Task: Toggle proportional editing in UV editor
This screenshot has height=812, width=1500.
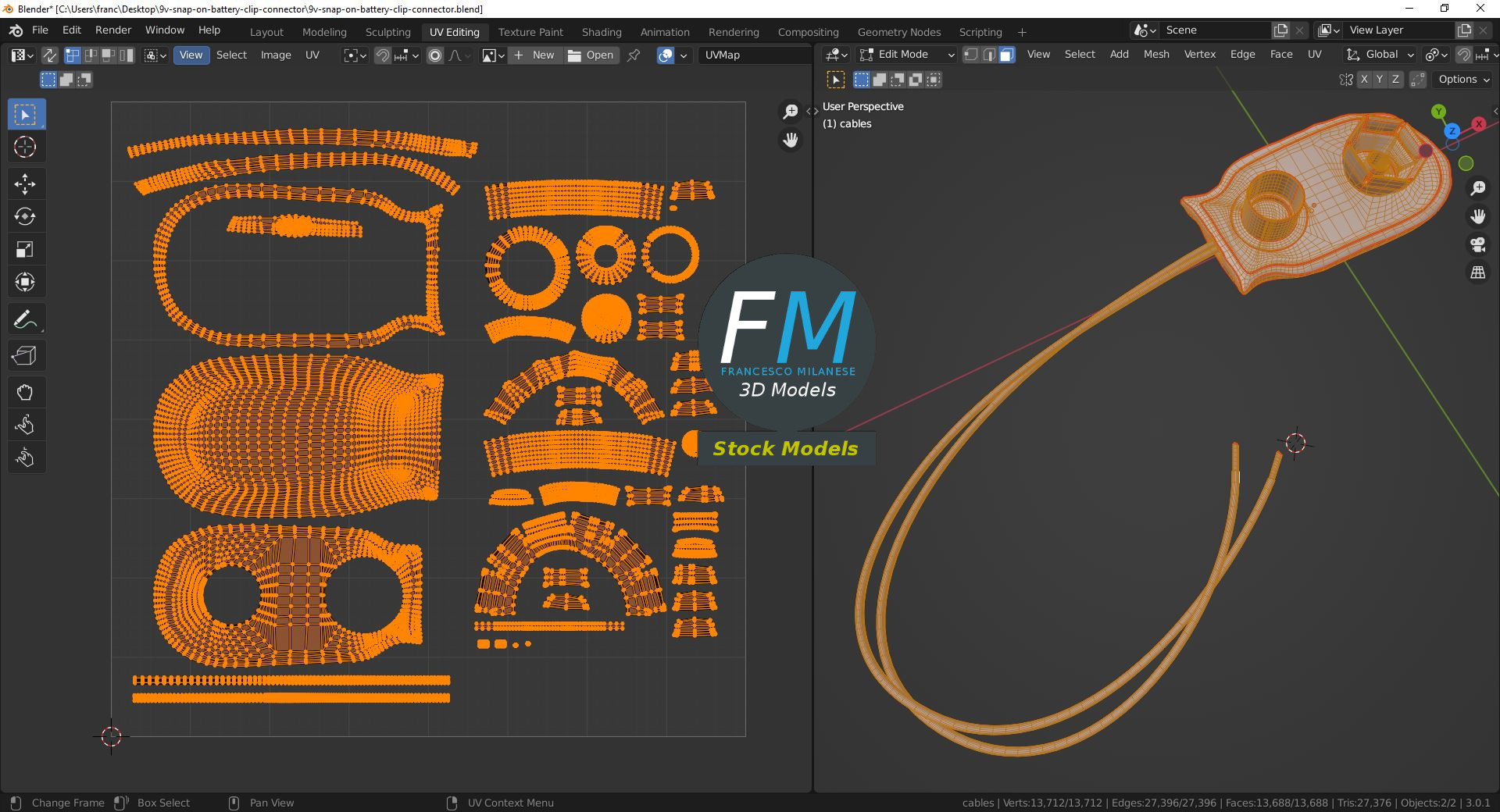Action: [x=435, y=55]
